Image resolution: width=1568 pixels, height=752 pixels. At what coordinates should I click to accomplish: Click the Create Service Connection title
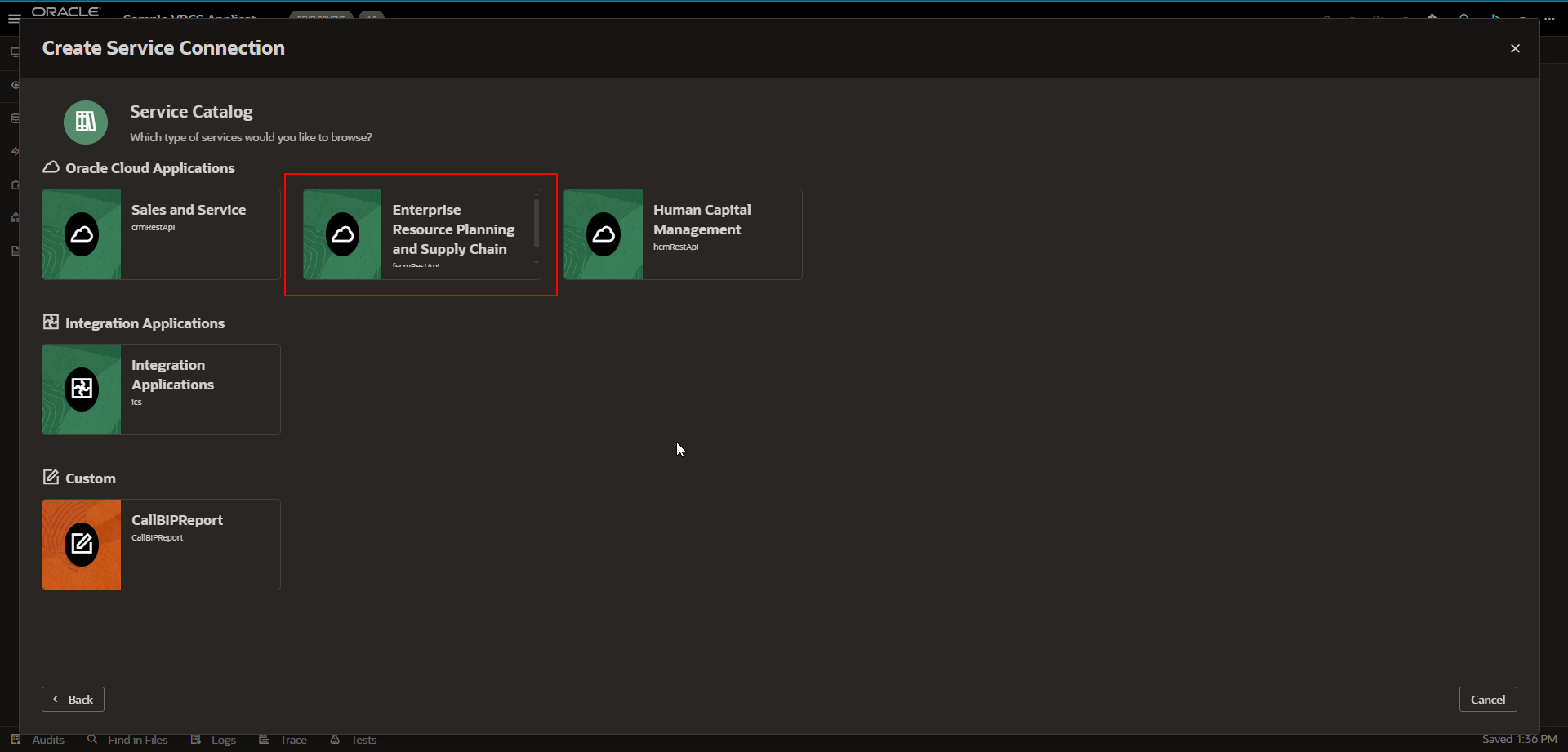pos(163,48)
